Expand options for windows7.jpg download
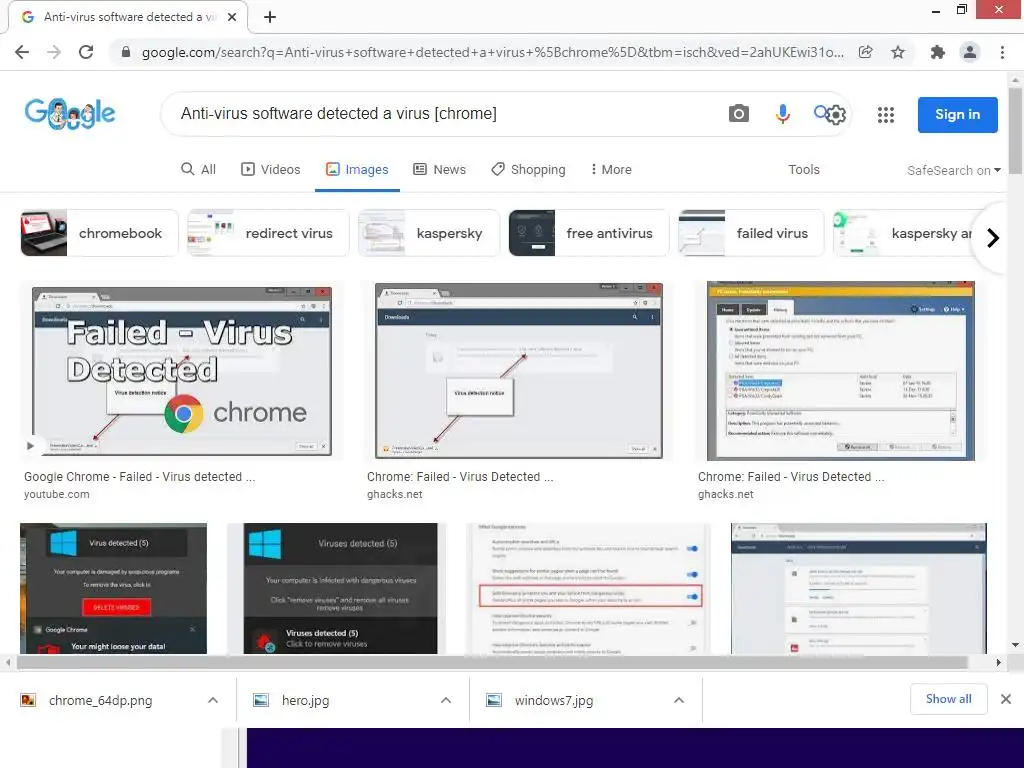1024x768 pixels. point(679,701)
